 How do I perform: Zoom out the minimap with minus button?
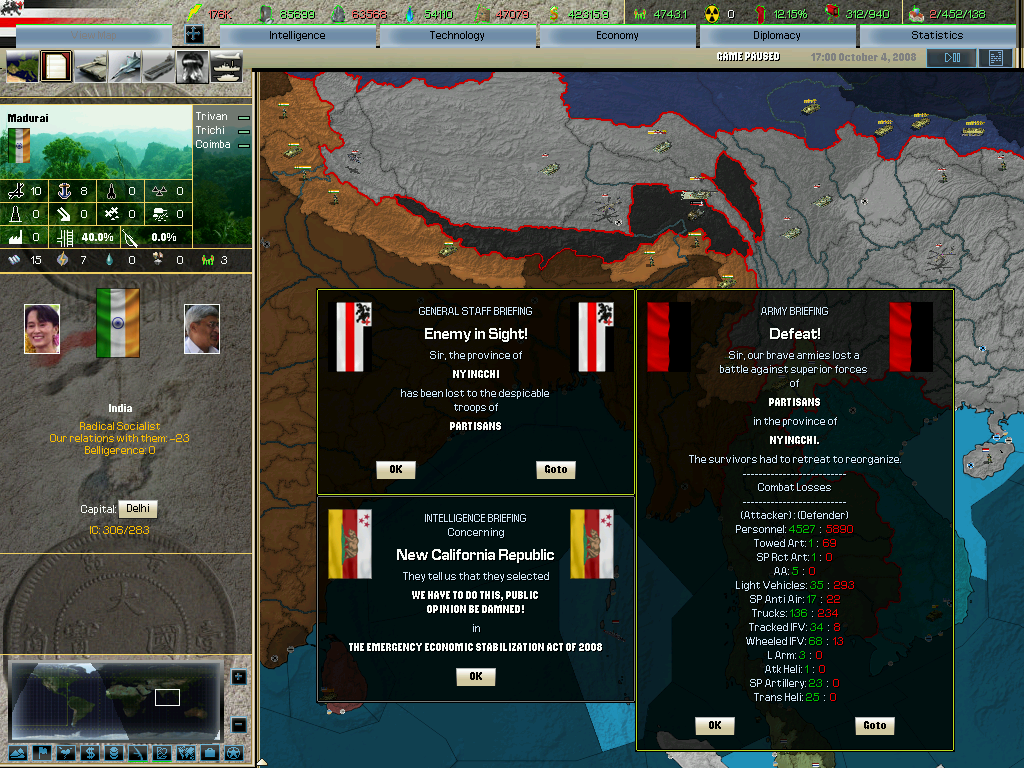pos(238,724)
